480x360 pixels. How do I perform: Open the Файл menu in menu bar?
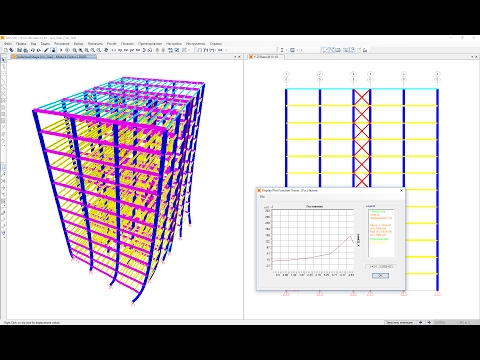click(8, 44)
